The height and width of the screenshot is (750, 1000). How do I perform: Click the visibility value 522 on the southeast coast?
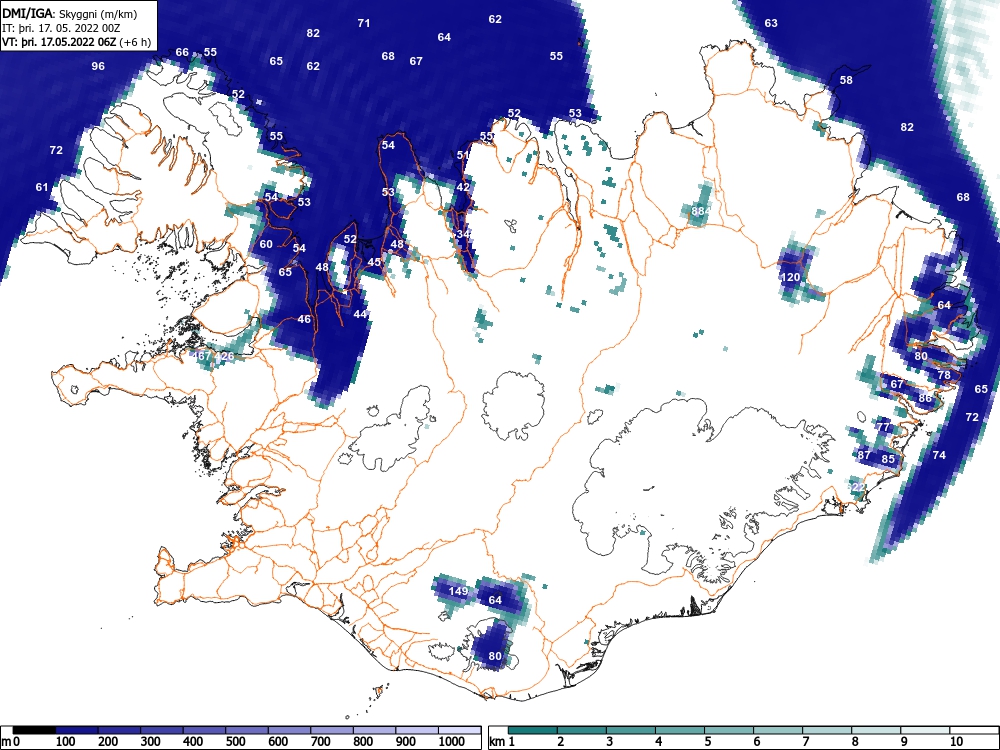point(855,487)
